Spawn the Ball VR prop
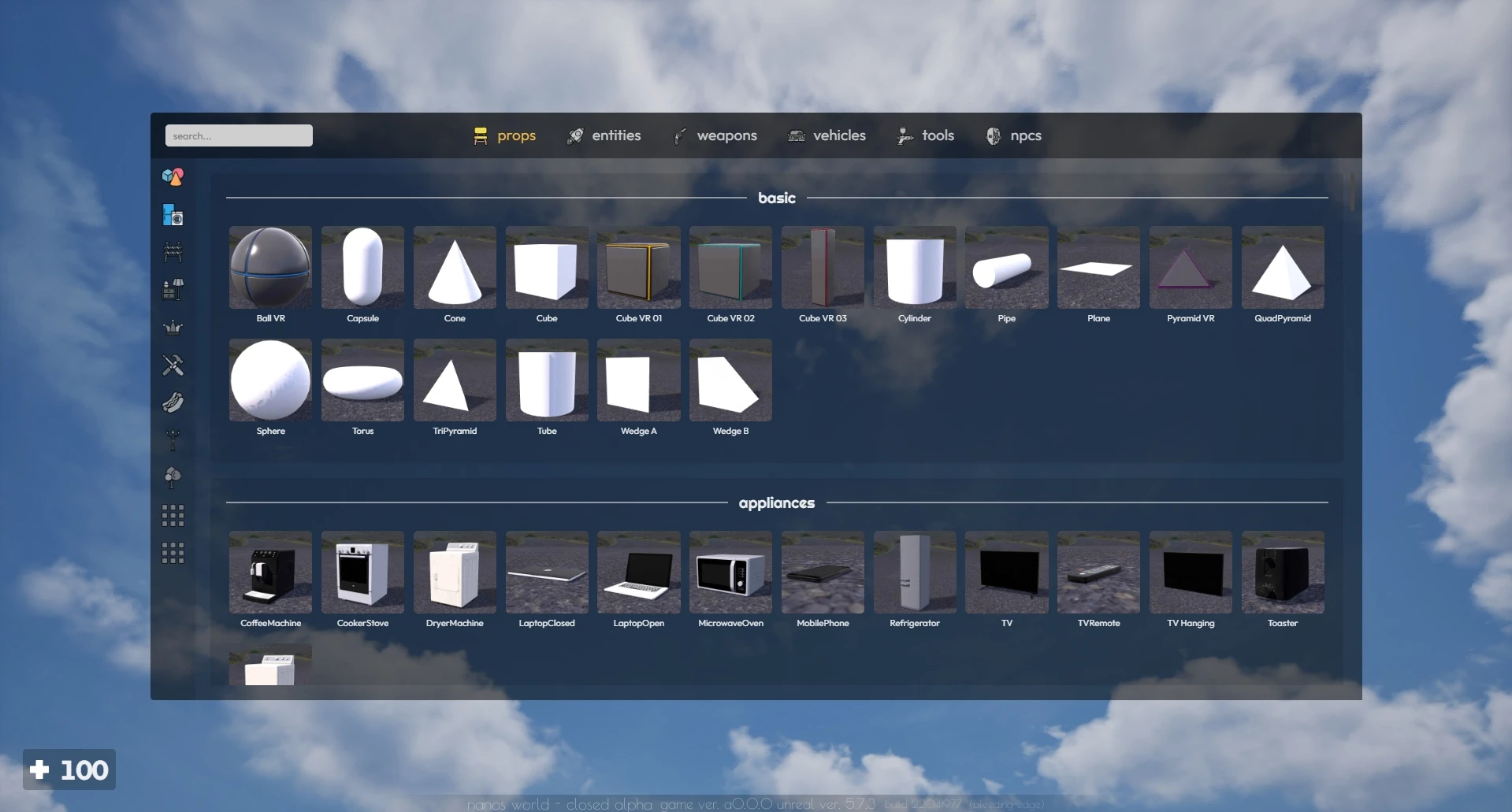The width and height of the screenshot is (1512, 812). pos(270,268)
